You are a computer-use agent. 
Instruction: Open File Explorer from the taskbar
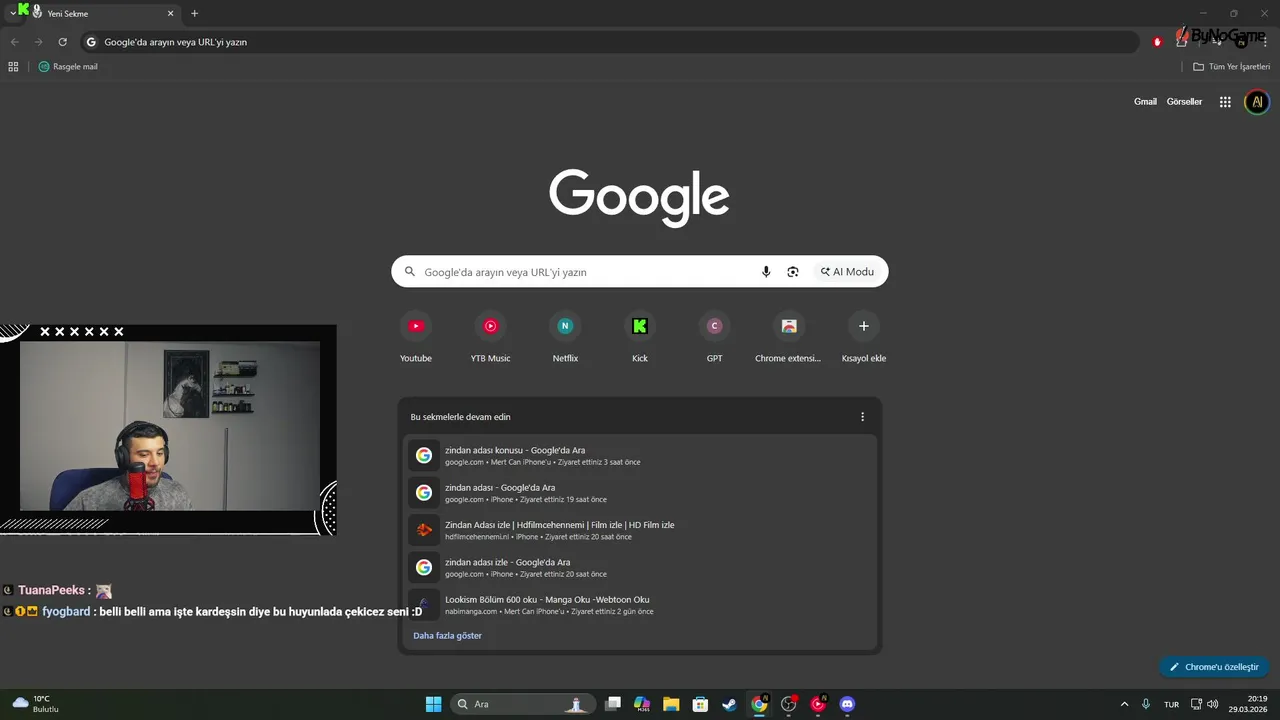[x=671, y=704]
